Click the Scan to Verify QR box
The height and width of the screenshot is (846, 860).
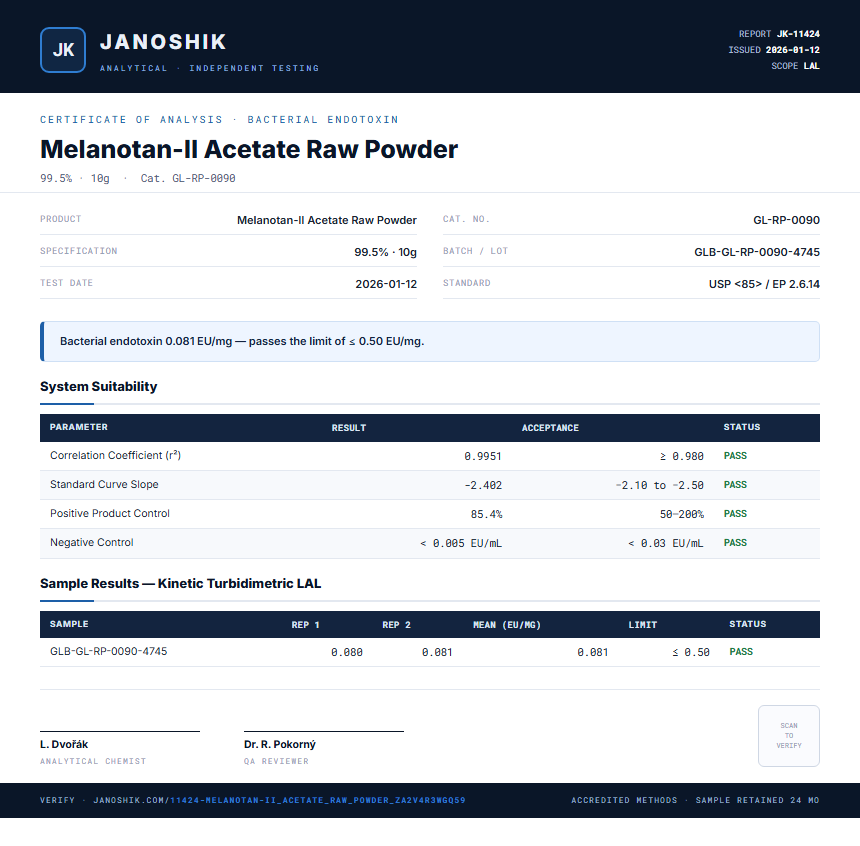coord(789,736)
